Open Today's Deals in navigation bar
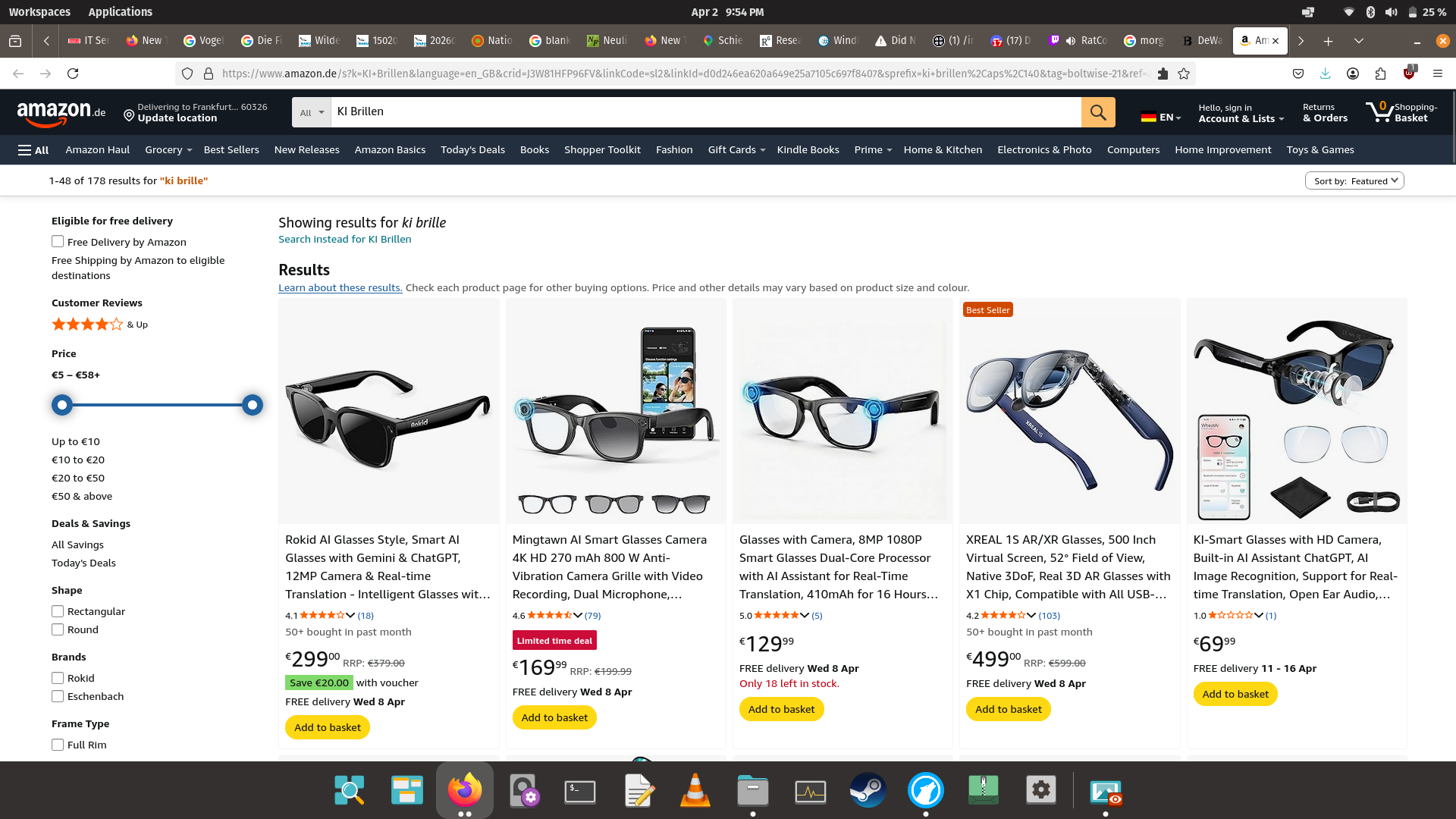Image resolution: width=1456 pixels, height=819 pixels. click(472, 150)
